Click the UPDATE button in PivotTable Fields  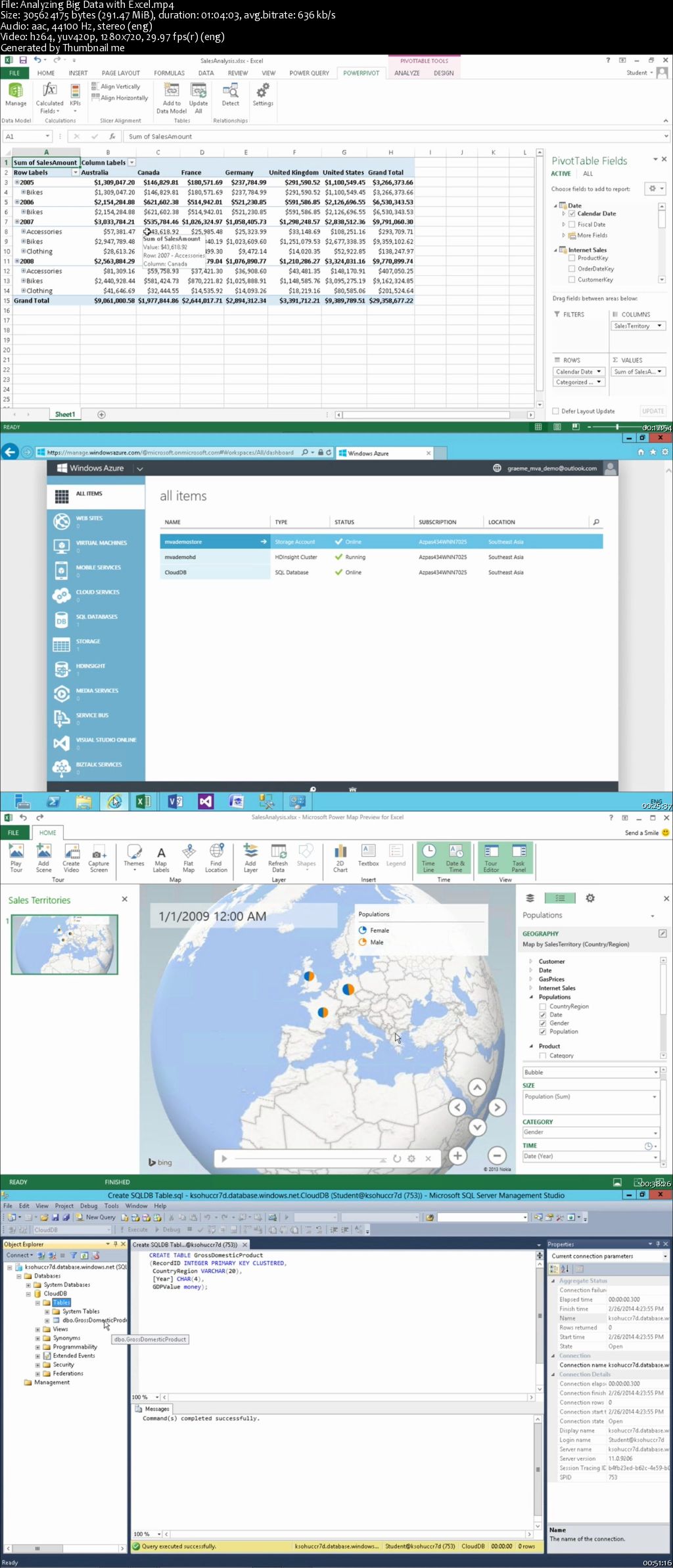coord(653,411)
